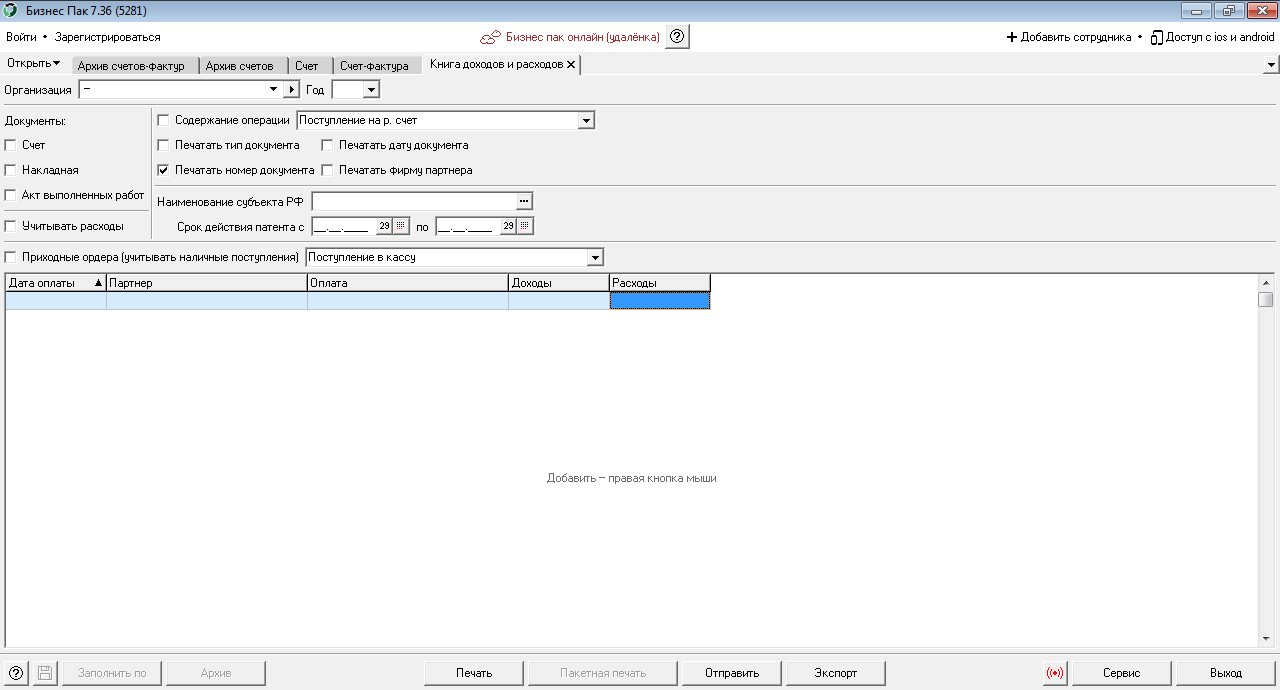Tick the Учитывать расходы checkbox
The image size is (1280, 690).
pos(10,226)
